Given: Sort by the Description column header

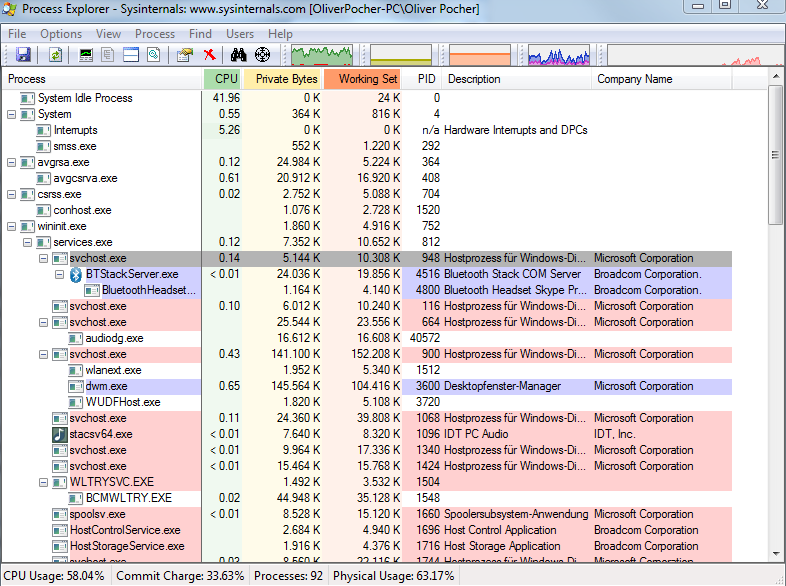Looking at the screenshot, I should coord(517,79).
